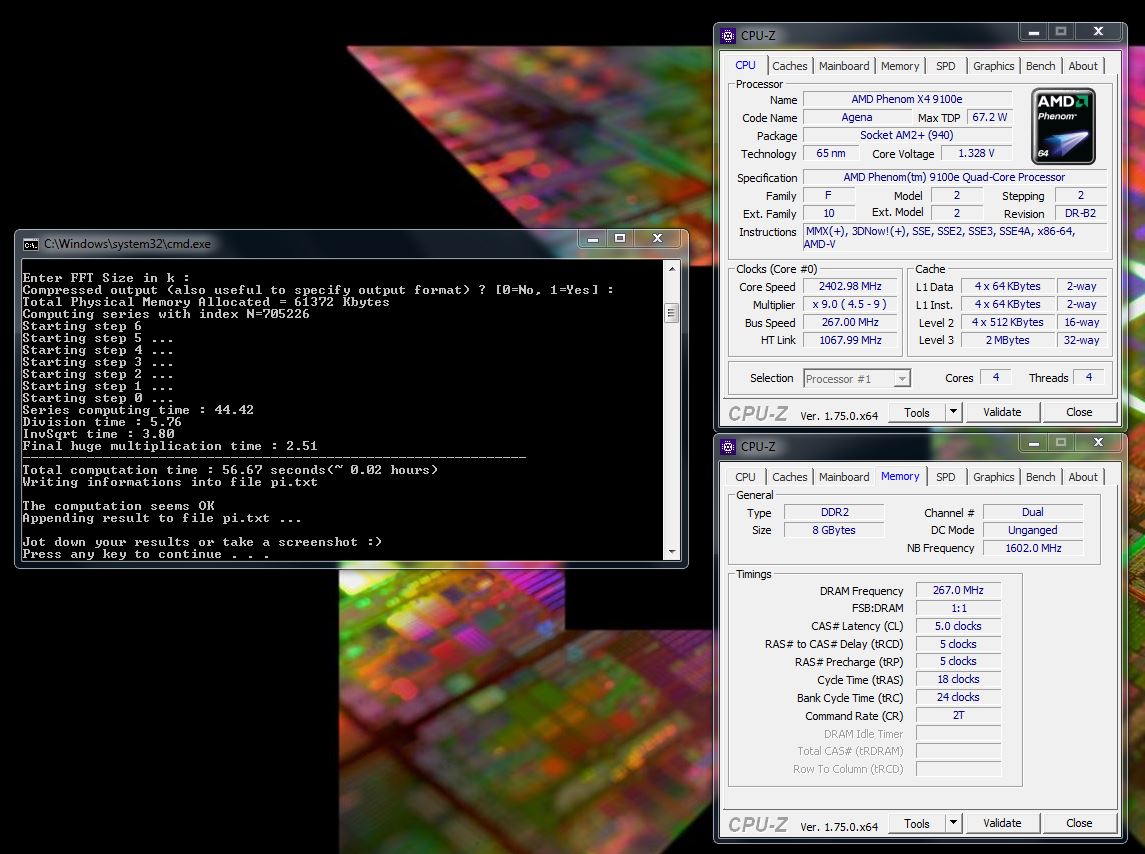
Task: Click the AMD Phenom processor logo
Action: 1063,126
